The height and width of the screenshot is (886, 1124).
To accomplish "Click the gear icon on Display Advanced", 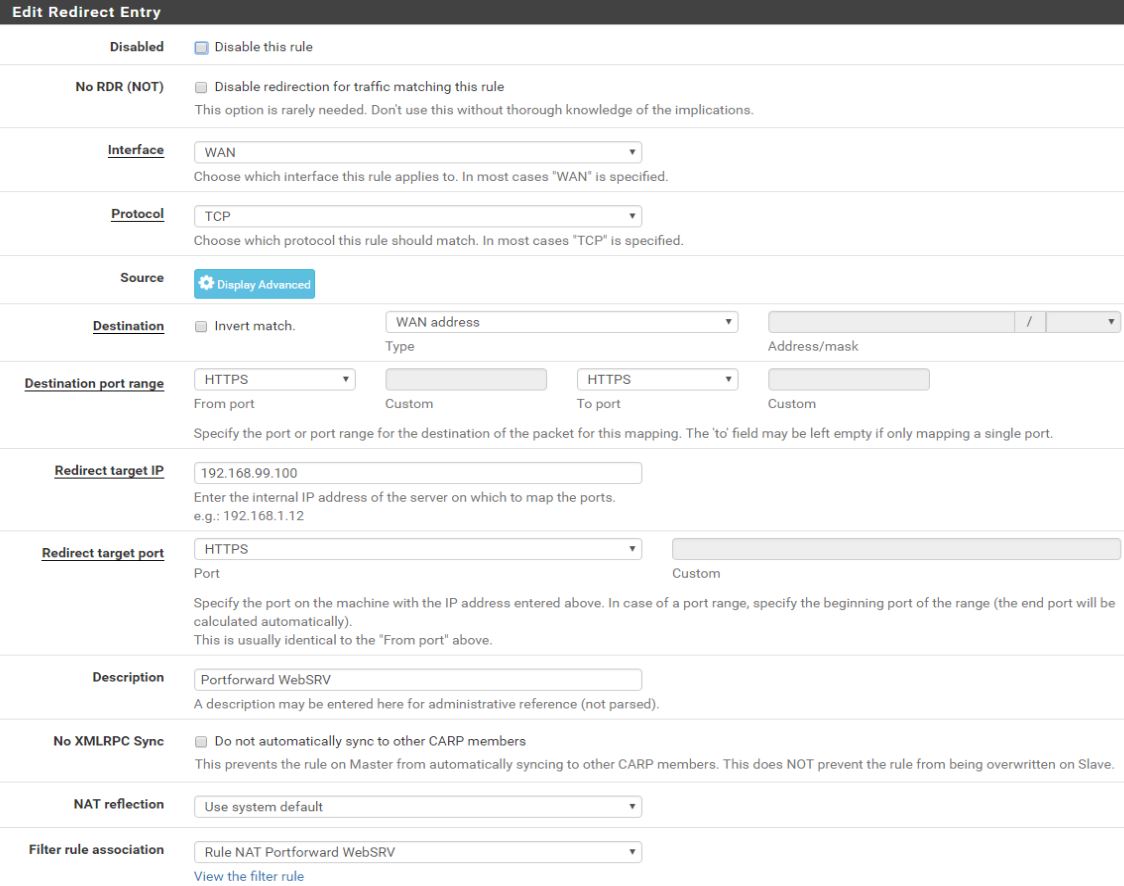I will 205,285.
